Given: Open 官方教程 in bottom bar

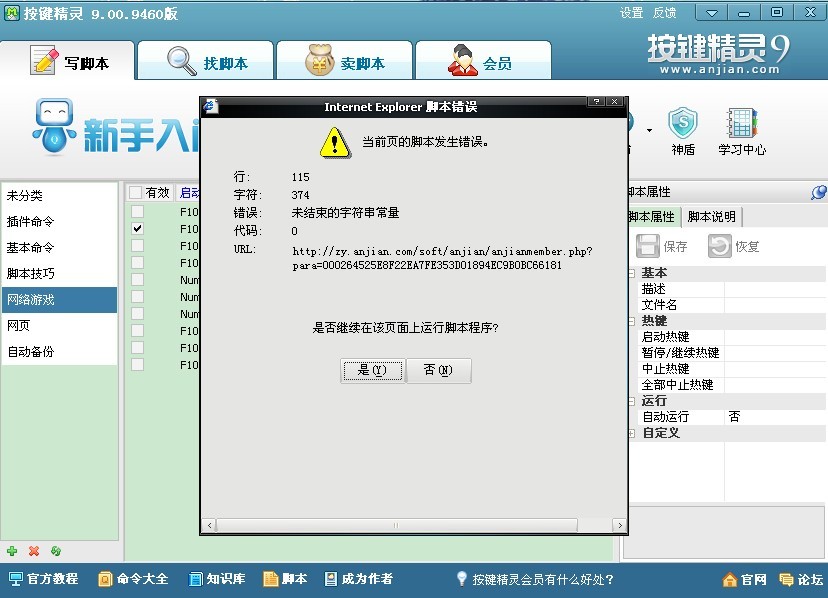Looking at the screenshot, I should click(44, 579).
